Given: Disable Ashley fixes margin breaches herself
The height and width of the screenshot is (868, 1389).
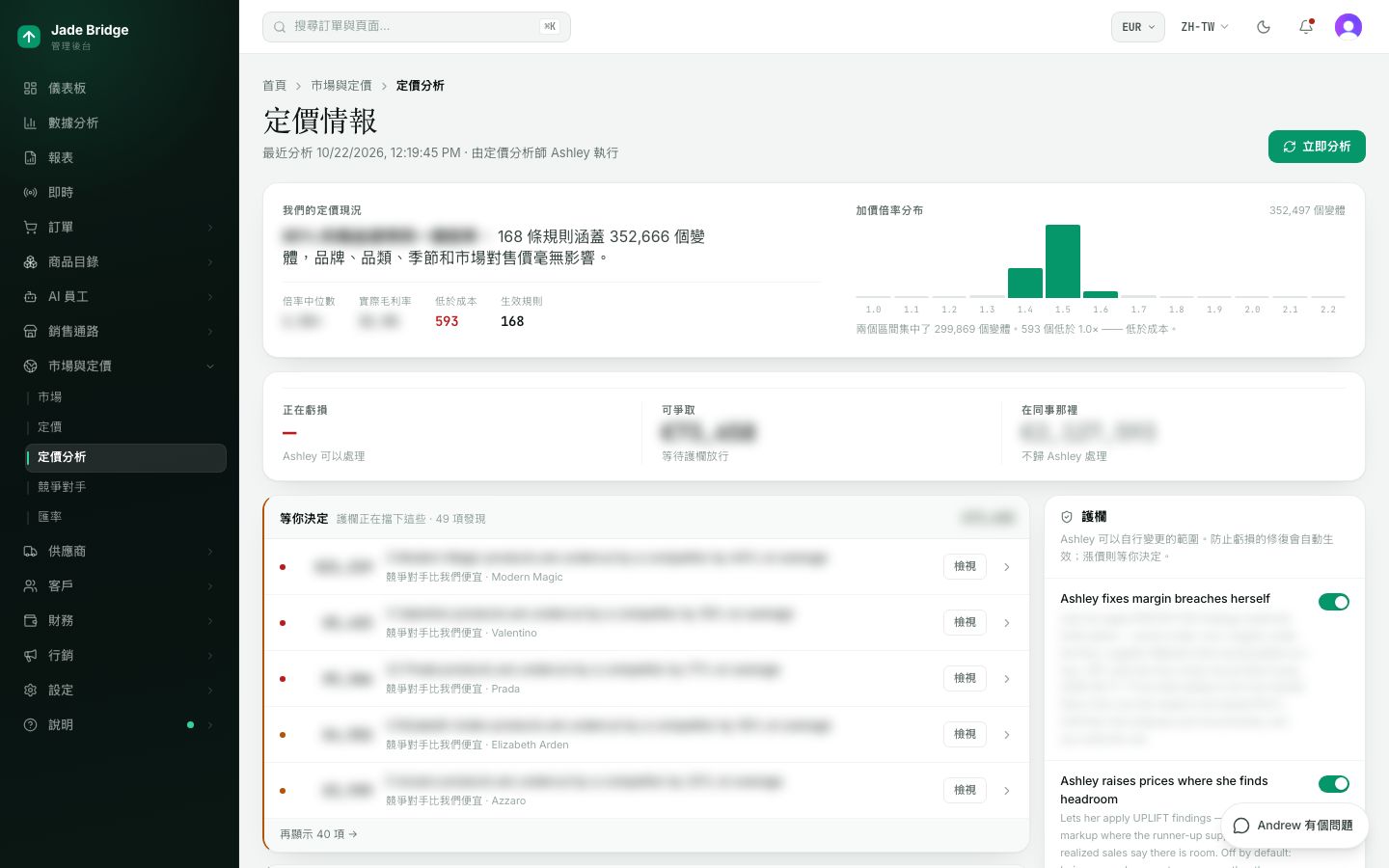Looking at the screenshot, I should pos(1334,602).
